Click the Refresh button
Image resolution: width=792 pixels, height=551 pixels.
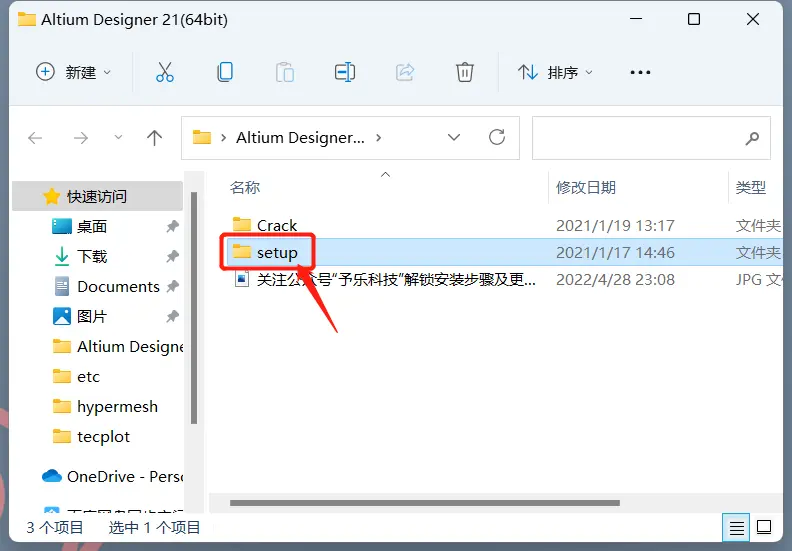click(x=497, y=137)
